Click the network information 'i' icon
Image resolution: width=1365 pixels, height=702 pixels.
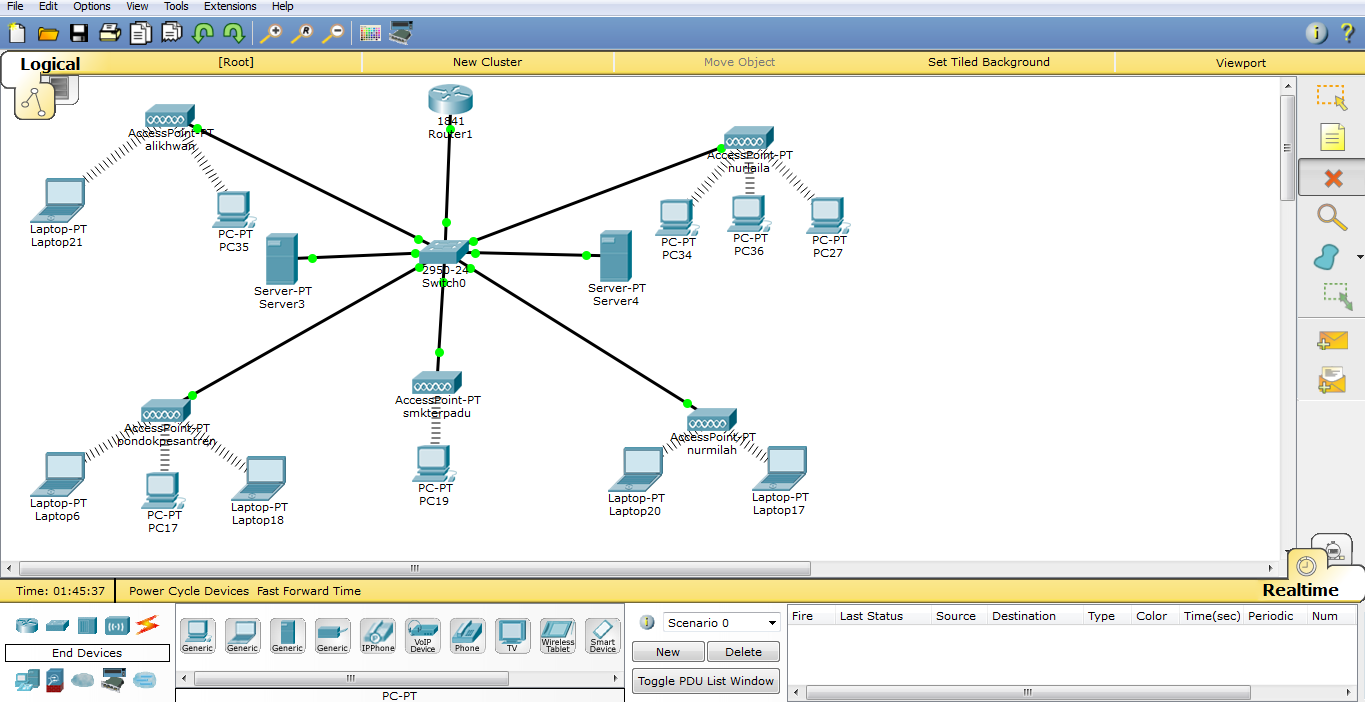pos(1316,33)
